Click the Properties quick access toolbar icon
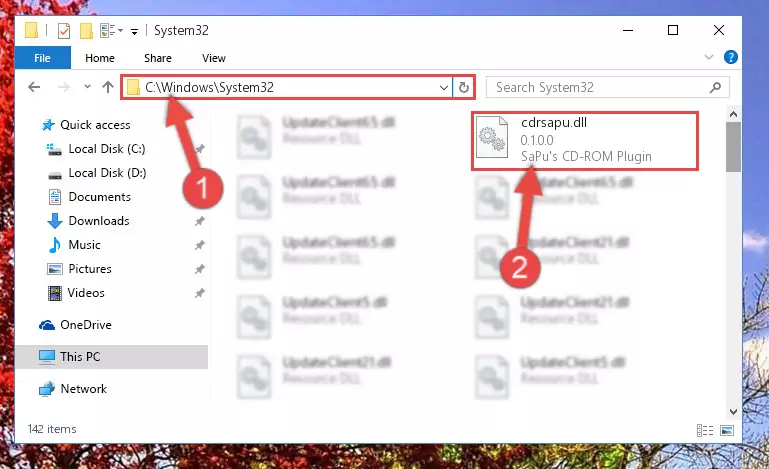 click(64, 30)
